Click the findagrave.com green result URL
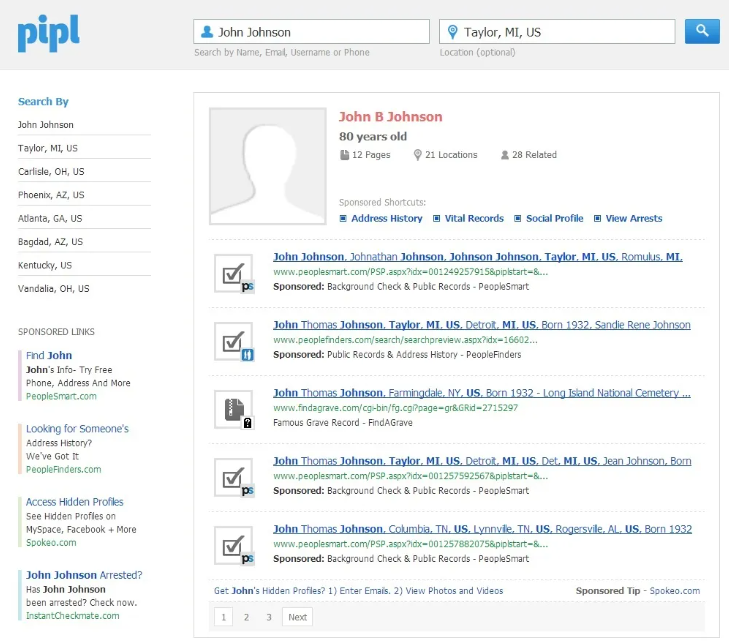 coord(396,408)
